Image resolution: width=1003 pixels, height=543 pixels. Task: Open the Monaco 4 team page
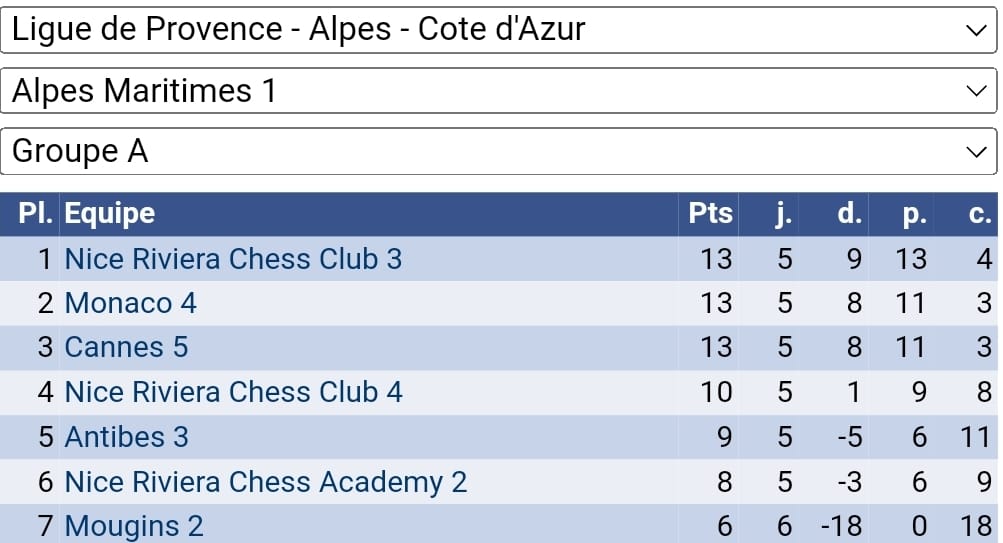(131, 303)
